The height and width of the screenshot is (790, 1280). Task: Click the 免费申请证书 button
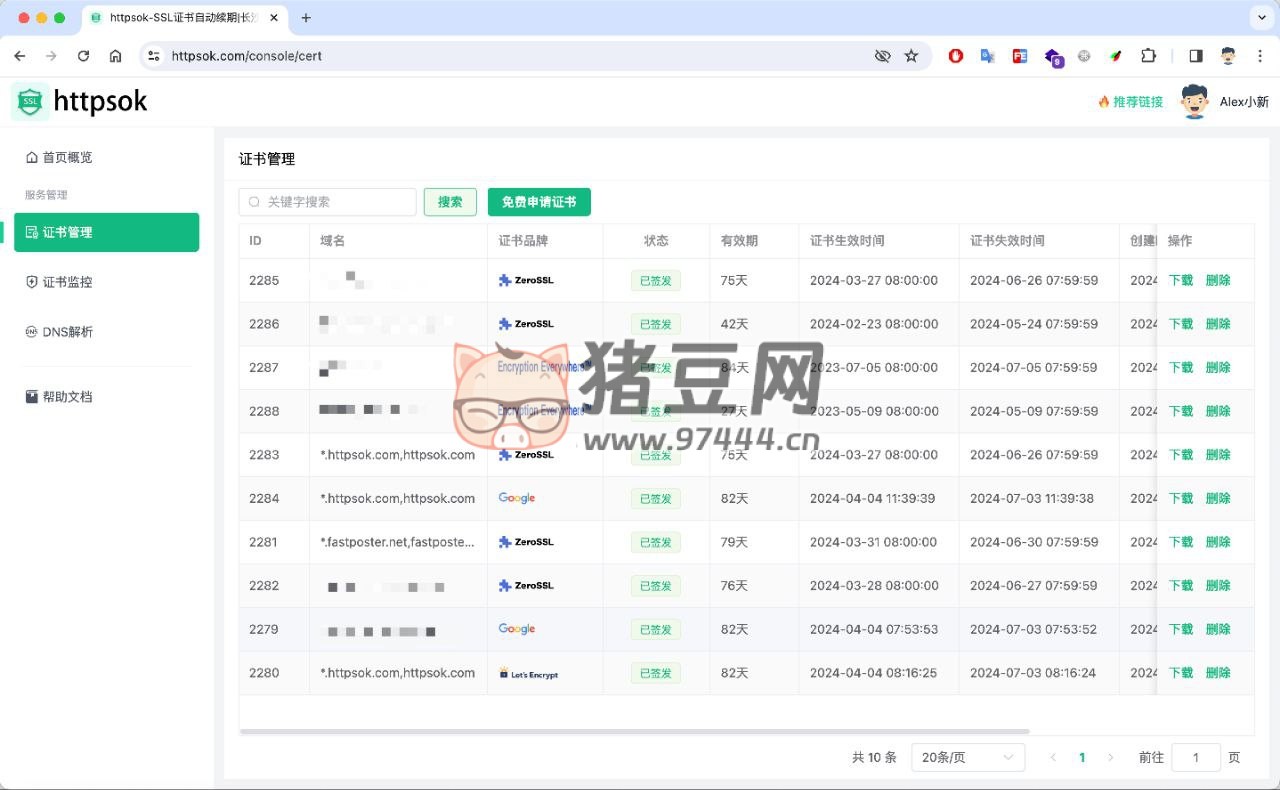tap(539, 202)
